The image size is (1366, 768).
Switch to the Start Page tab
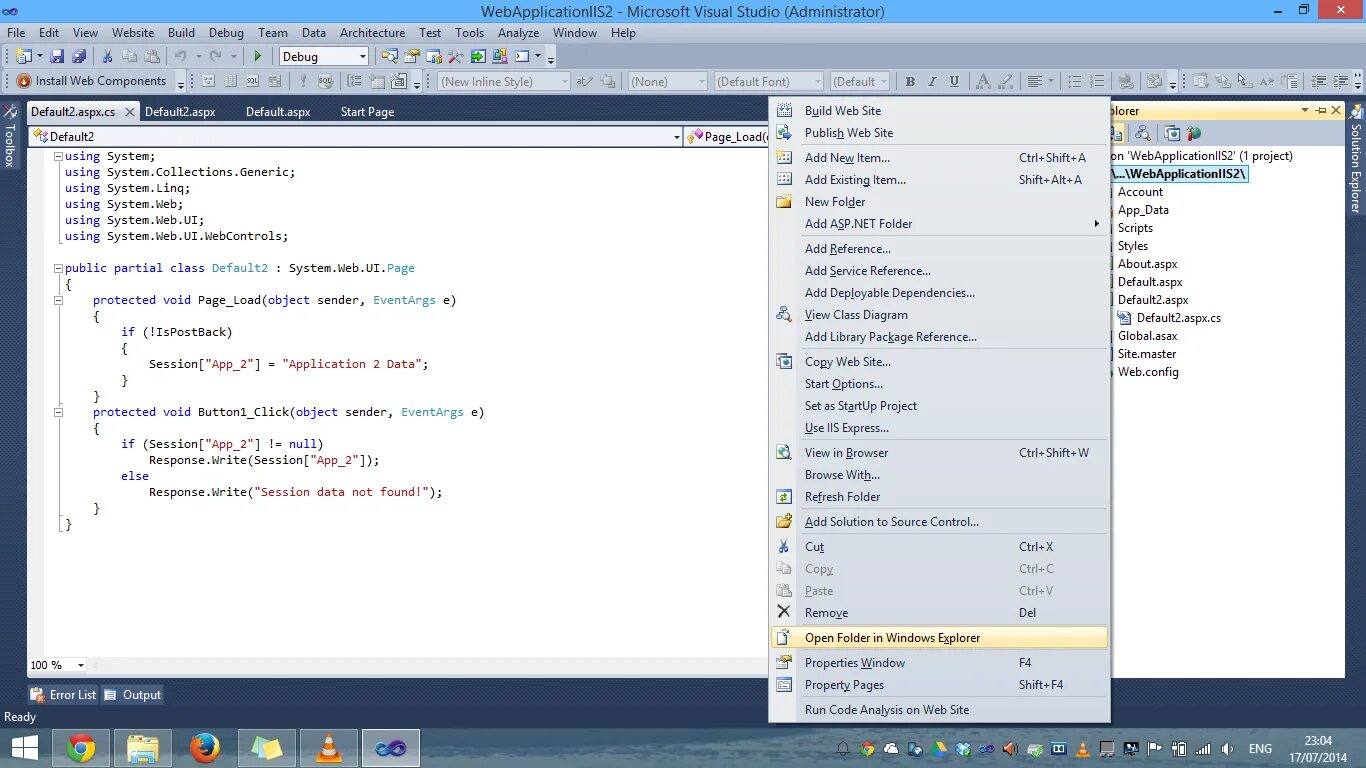pos(367,112)
